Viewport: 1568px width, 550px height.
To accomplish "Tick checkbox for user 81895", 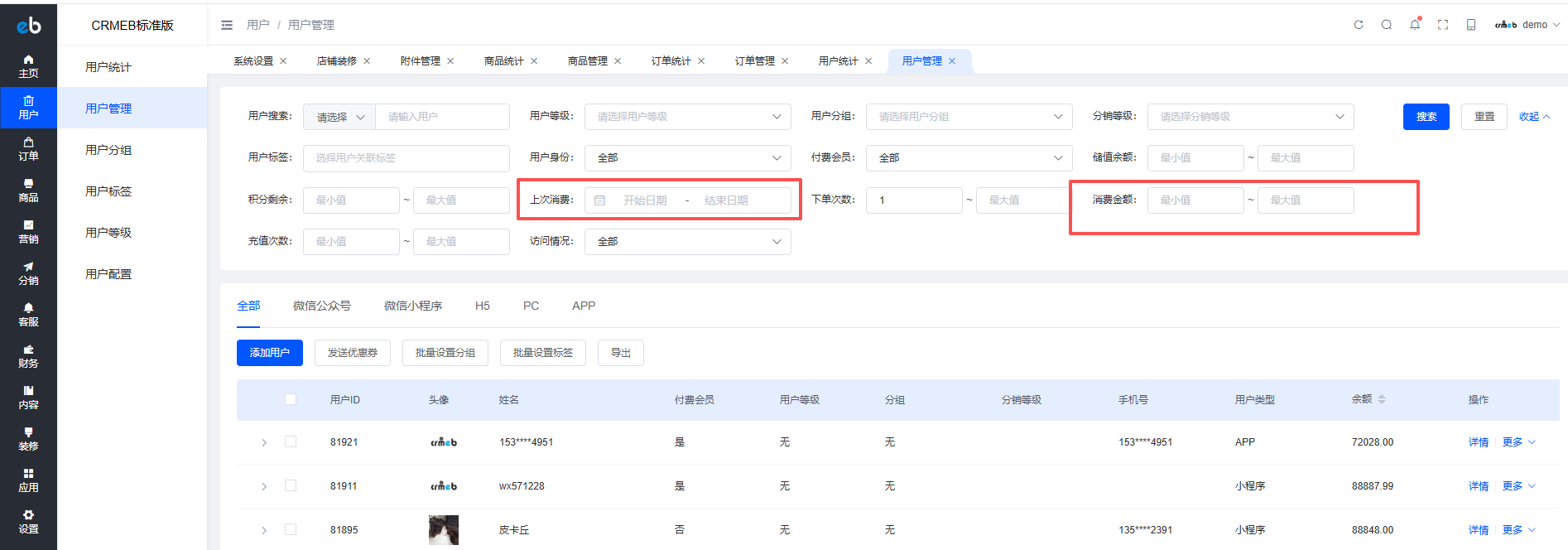I will (x=291, y=529).
